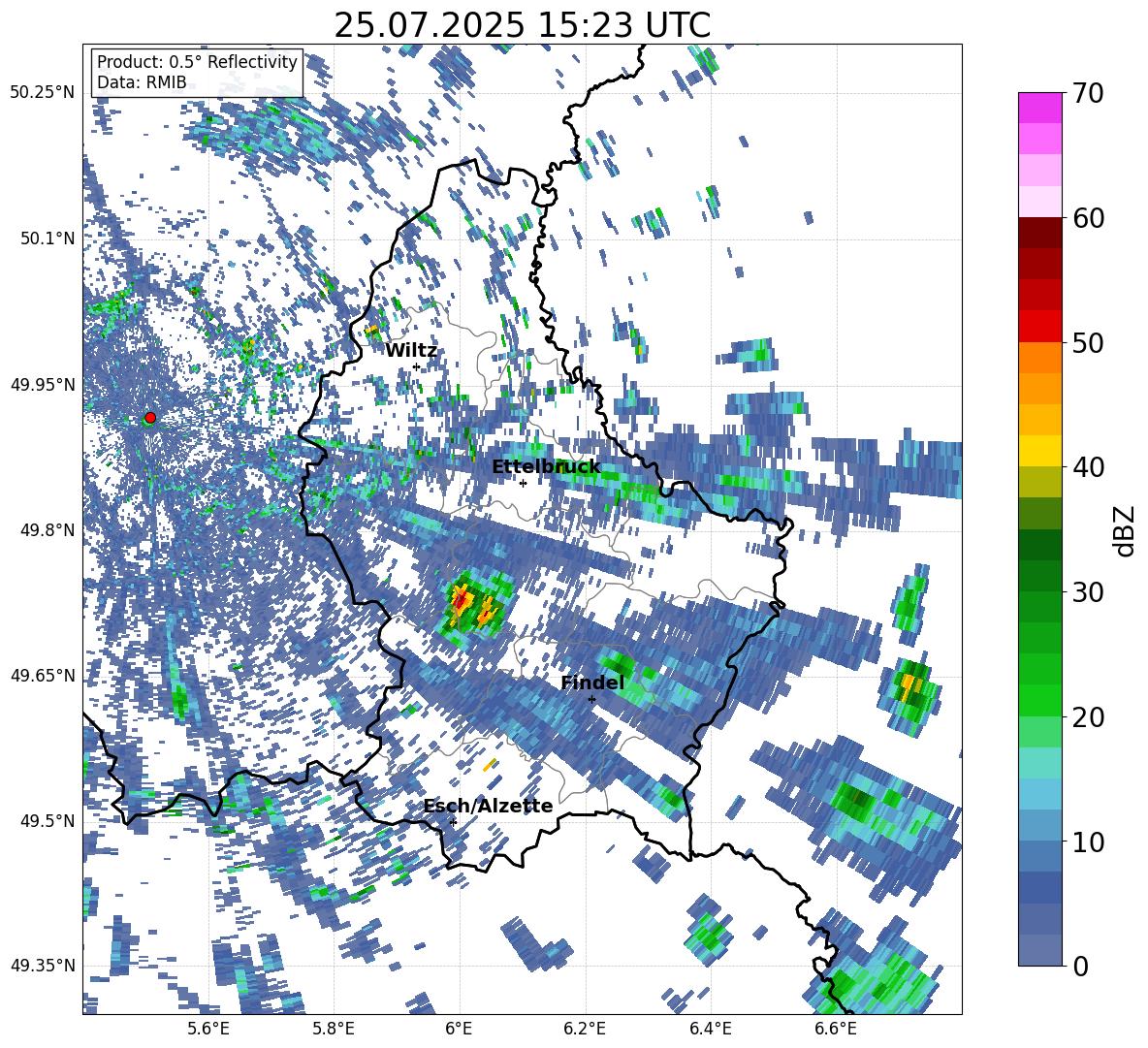Click the Data: RMIB text

pyautogui.click(x=142, y=83)
